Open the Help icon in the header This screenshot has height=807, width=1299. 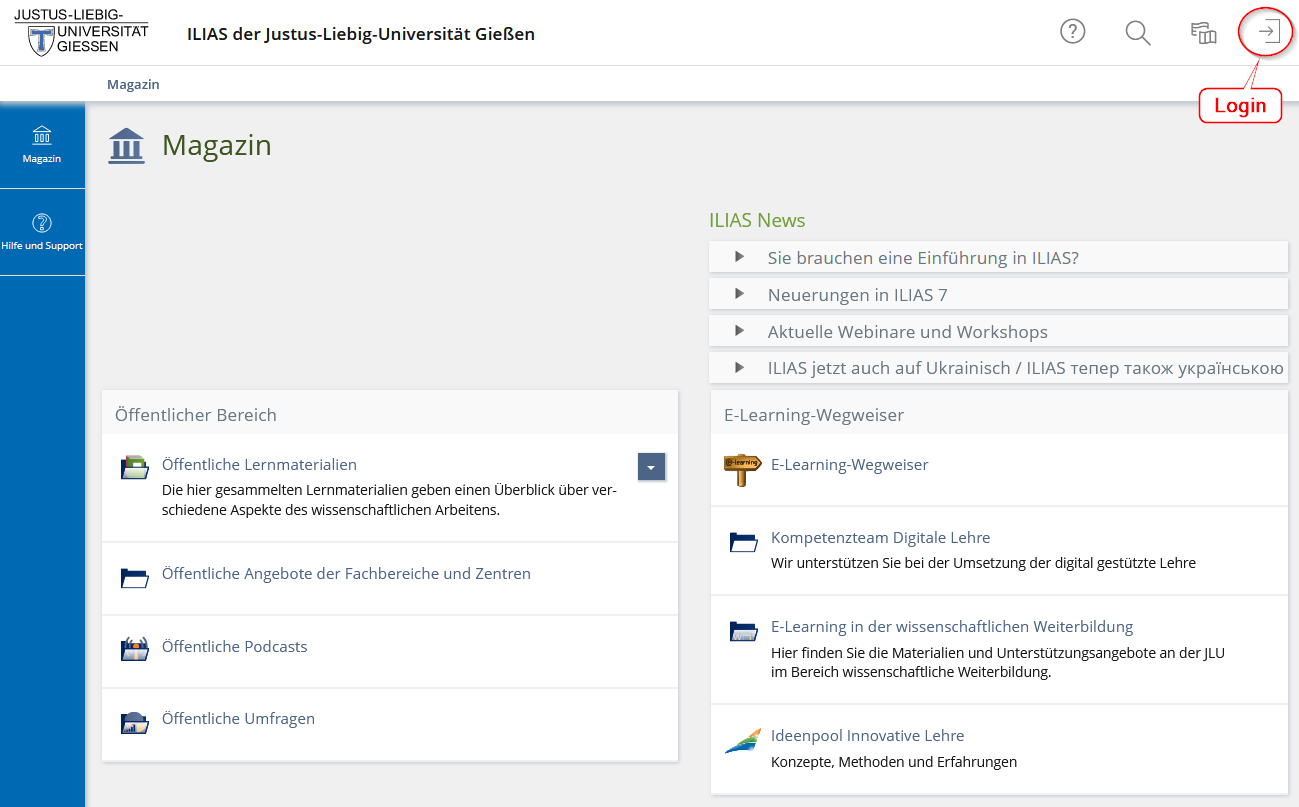pyautogui.click(x=1072, y=31)
